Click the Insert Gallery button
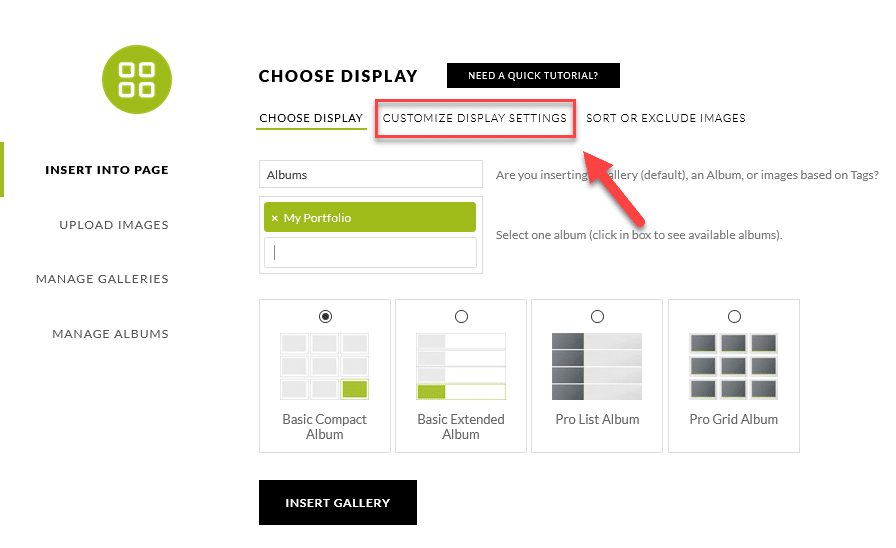 point(338,502)
